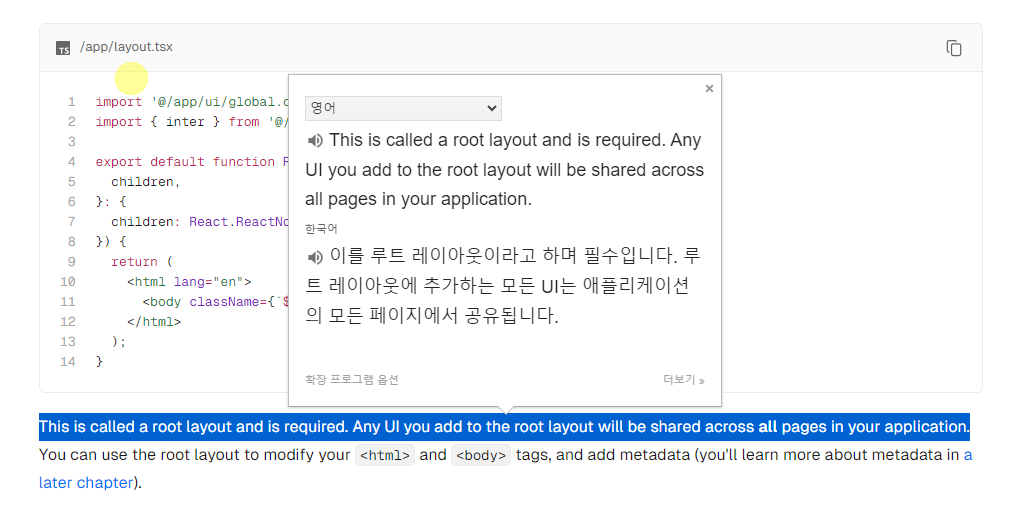1010x509 pixels.
Task: Click the 'import { inter } from' code line
Action: coord(191,122)
